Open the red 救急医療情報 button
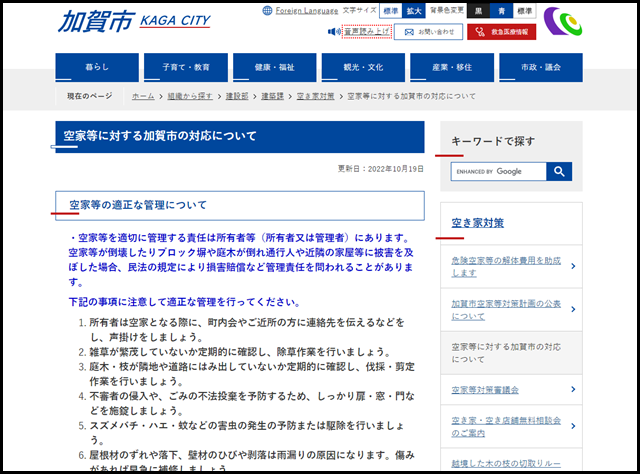 click(502, 32)
